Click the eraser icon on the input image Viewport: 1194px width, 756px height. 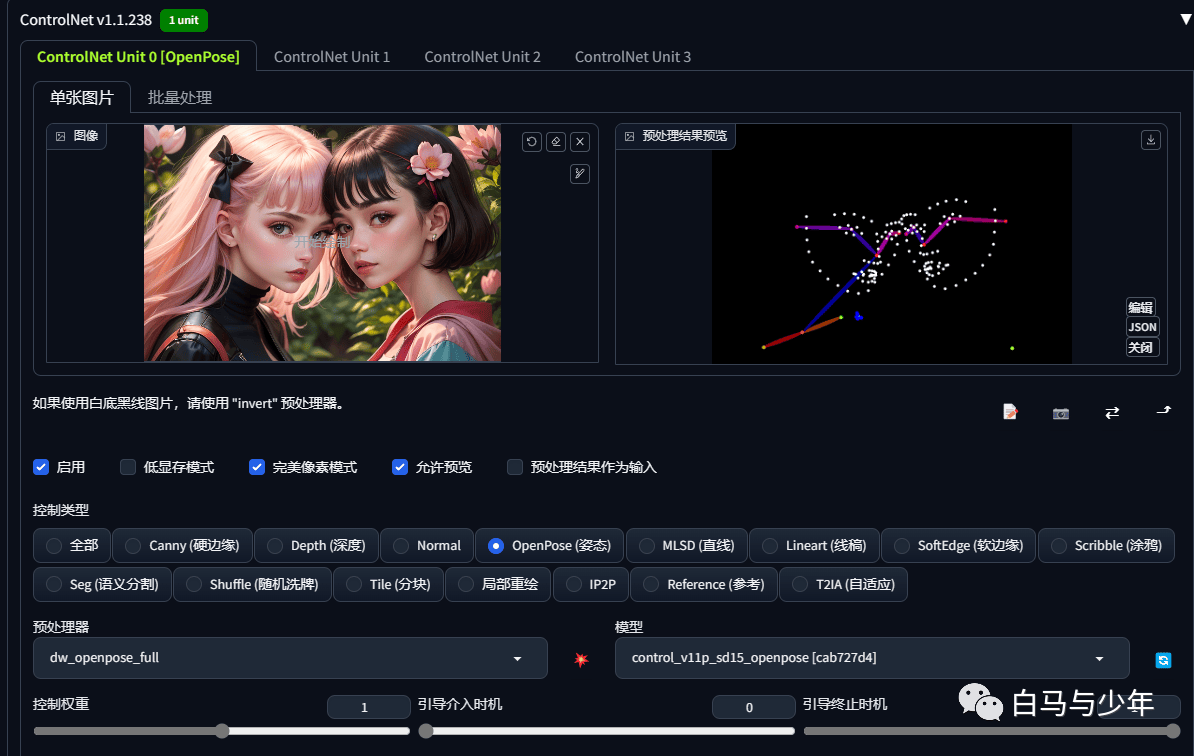pyautogui.click(x=556, y=142)
